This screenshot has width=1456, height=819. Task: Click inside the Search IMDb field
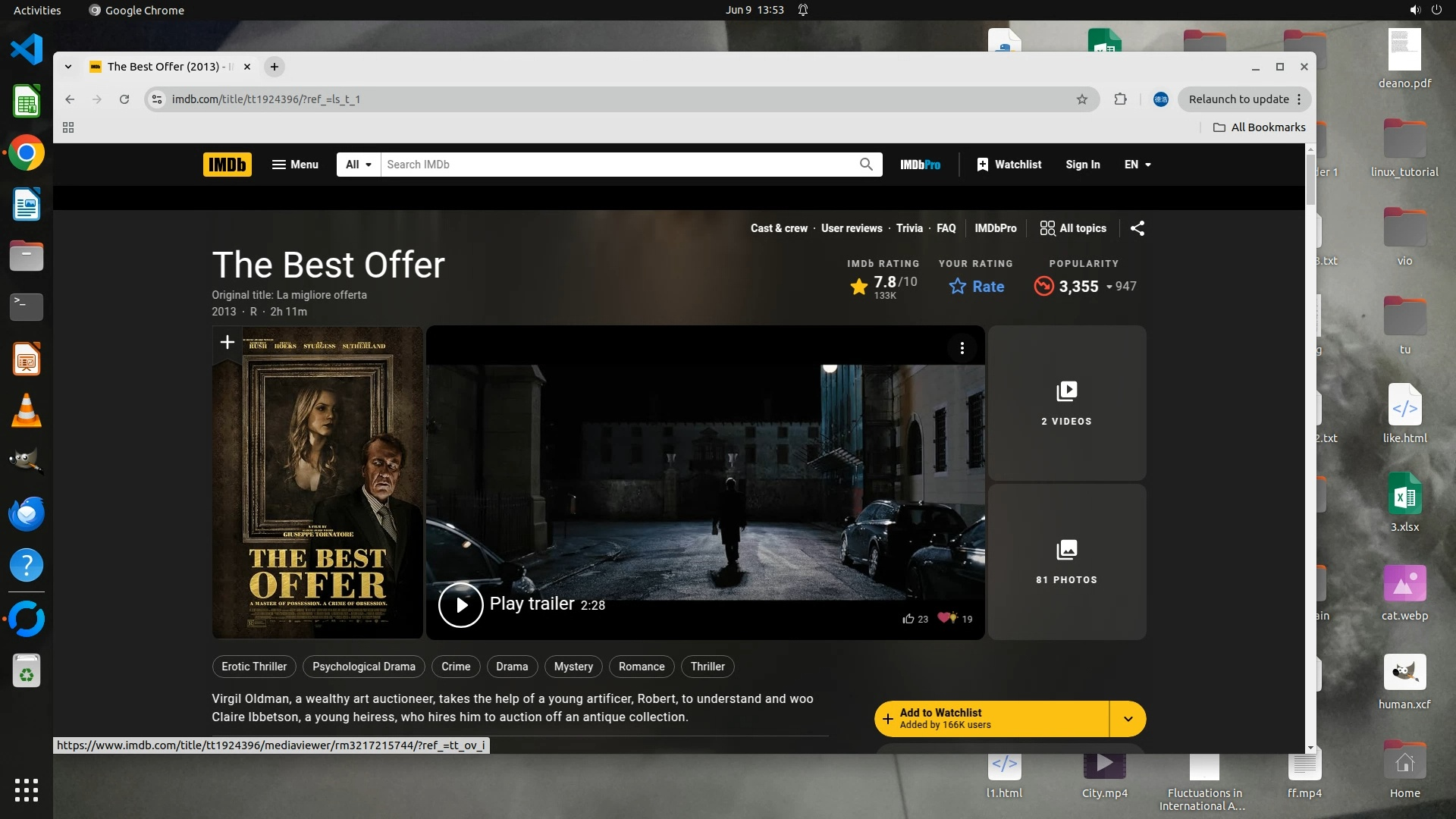(x=618, y=165)
